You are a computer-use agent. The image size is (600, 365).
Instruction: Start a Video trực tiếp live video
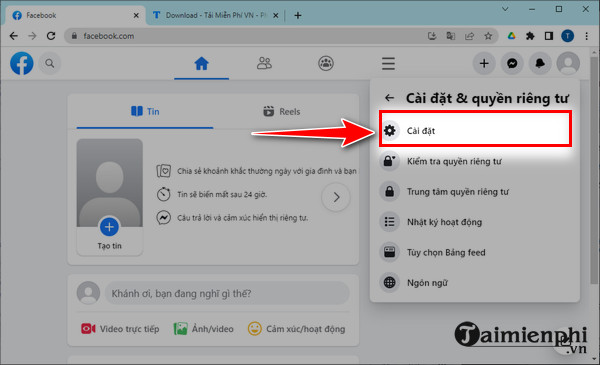tap(120, 329)
